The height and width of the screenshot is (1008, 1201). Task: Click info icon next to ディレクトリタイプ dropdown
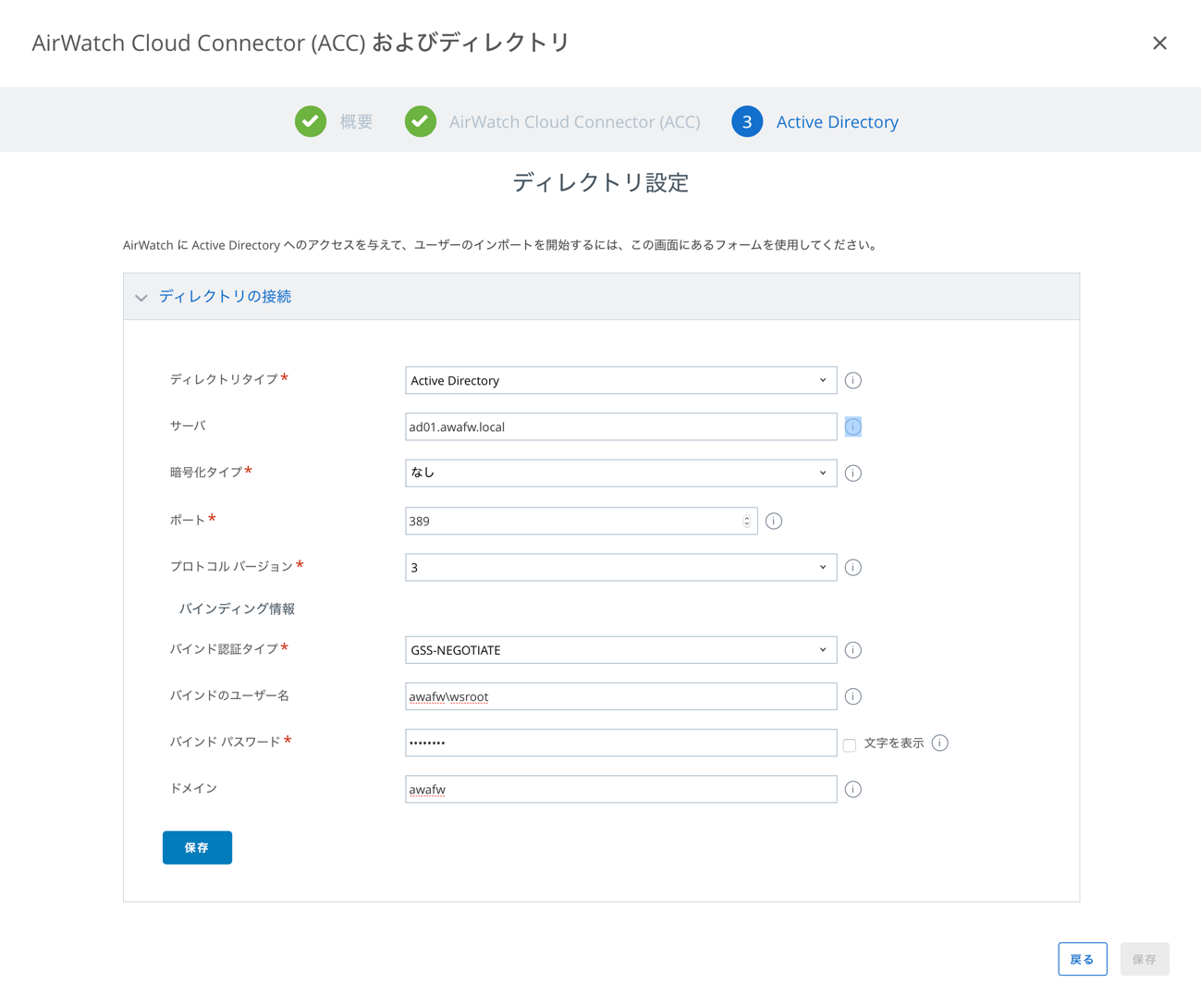pos(853,380)
